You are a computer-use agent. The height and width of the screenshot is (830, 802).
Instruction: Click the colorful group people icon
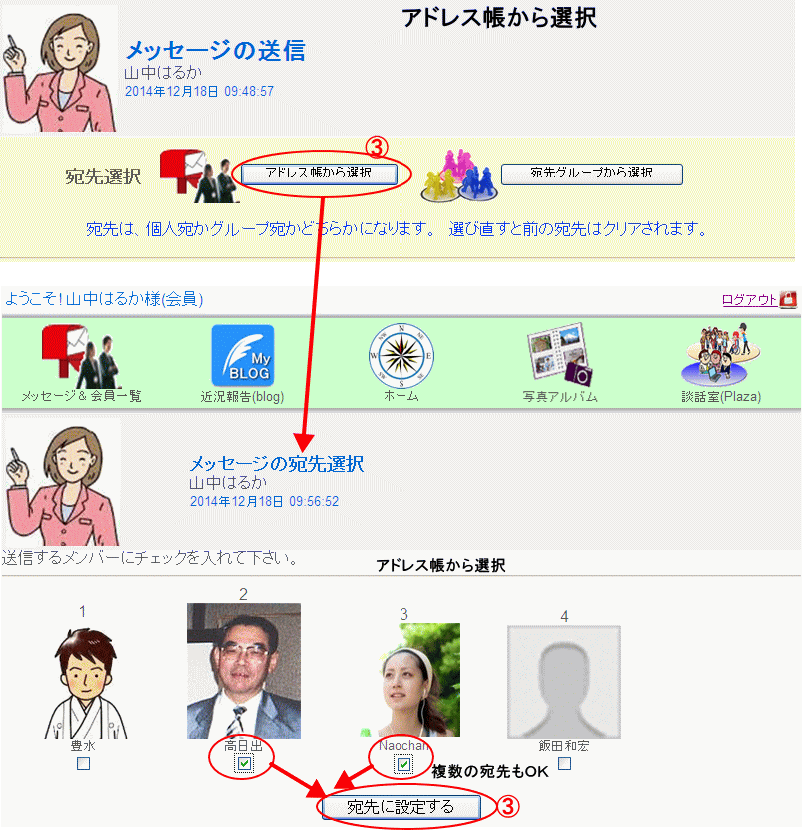tap(455, 174)
